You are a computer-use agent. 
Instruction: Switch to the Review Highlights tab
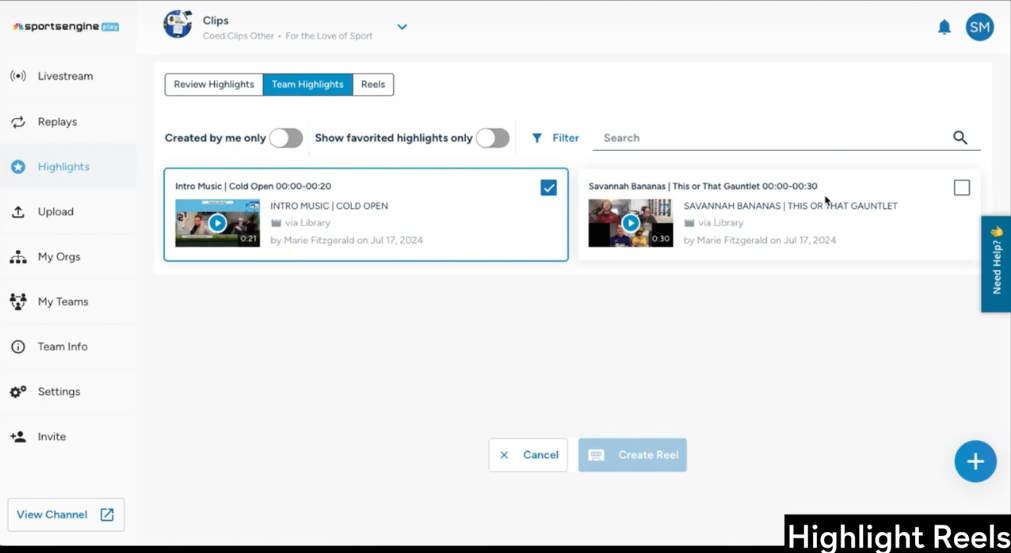(214, 85)
